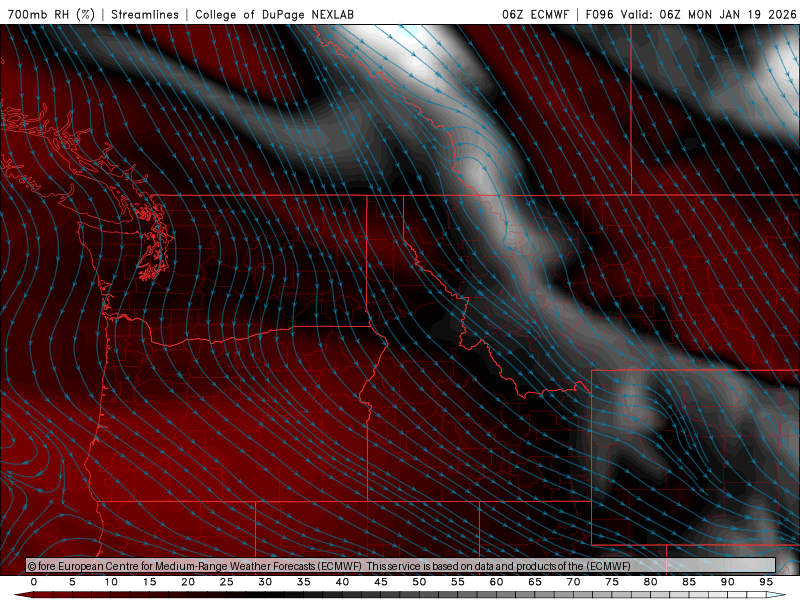Click the 50 label on the colorbar
The width and height of the screenshot is (800, 600).
[419, 582]
